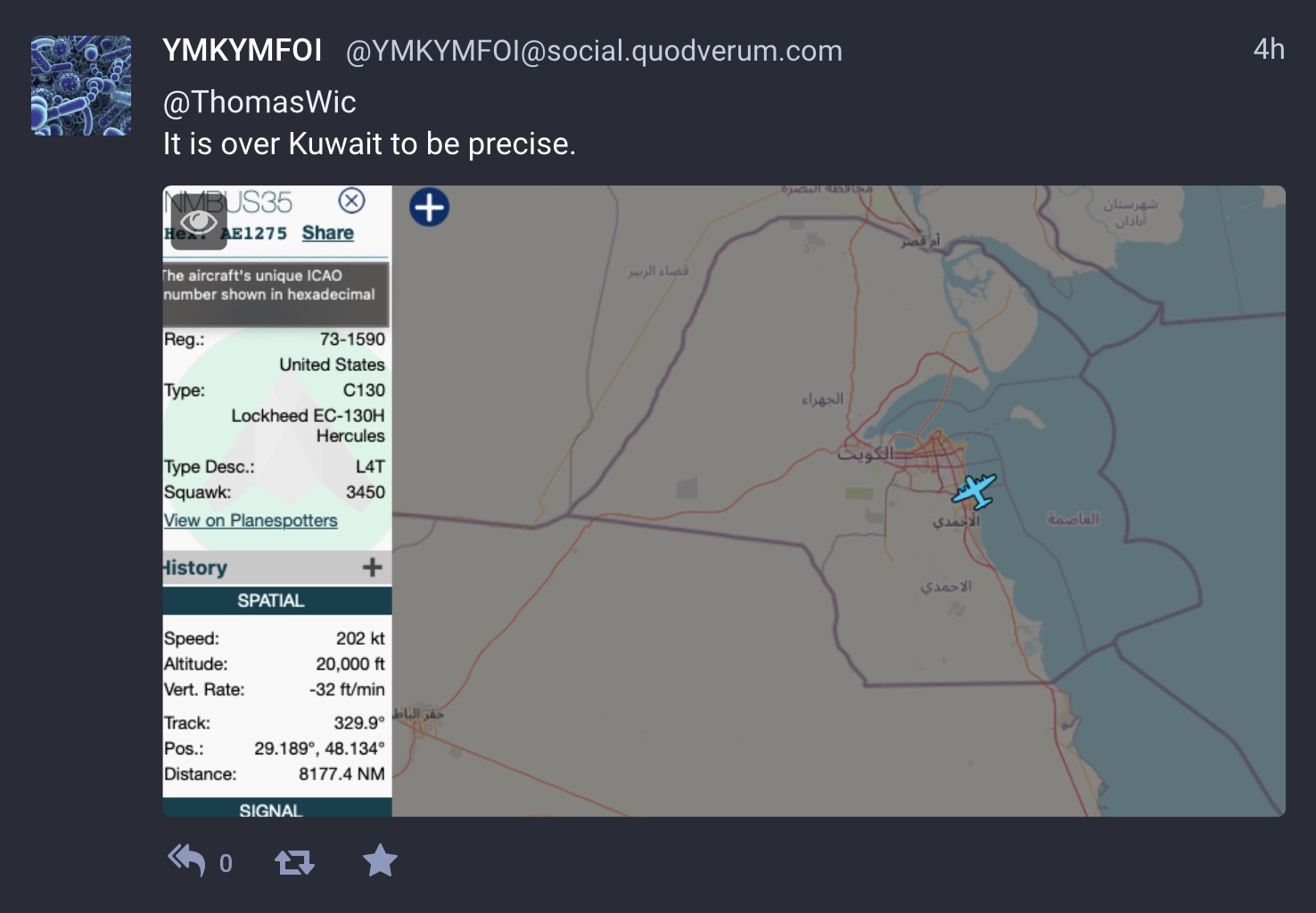
Task: Open View on Planespotters link
Action: (x=251, y=521)
